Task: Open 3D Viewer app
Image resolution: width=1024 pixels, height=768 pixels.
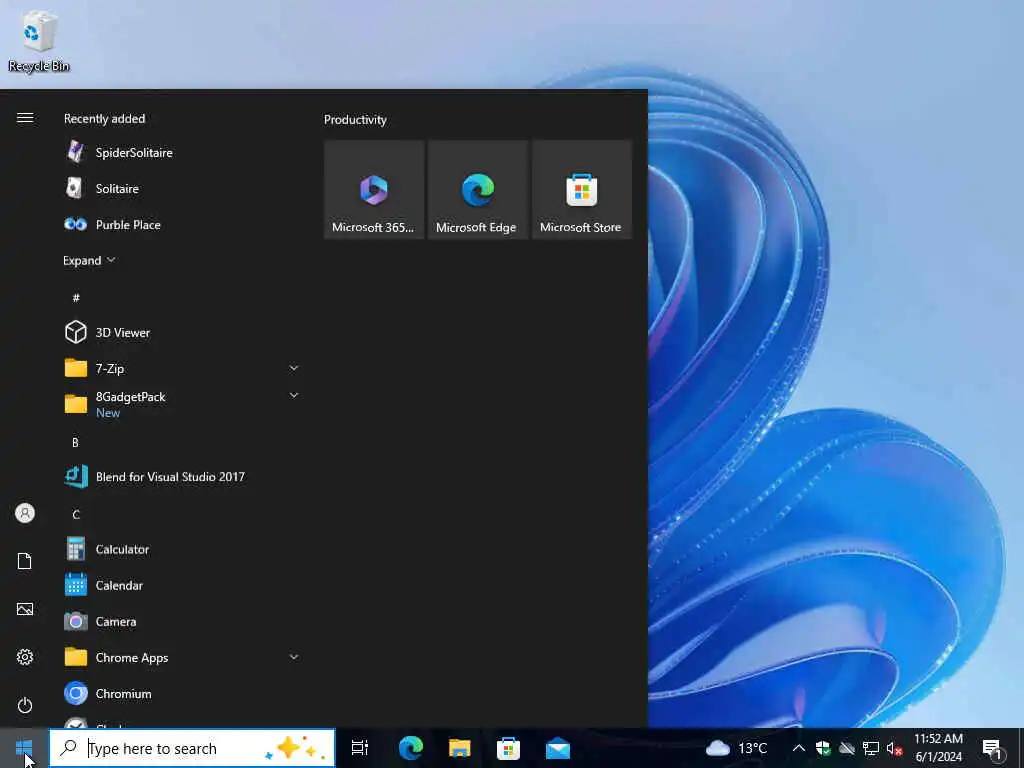Action: (x=183, y=332)
